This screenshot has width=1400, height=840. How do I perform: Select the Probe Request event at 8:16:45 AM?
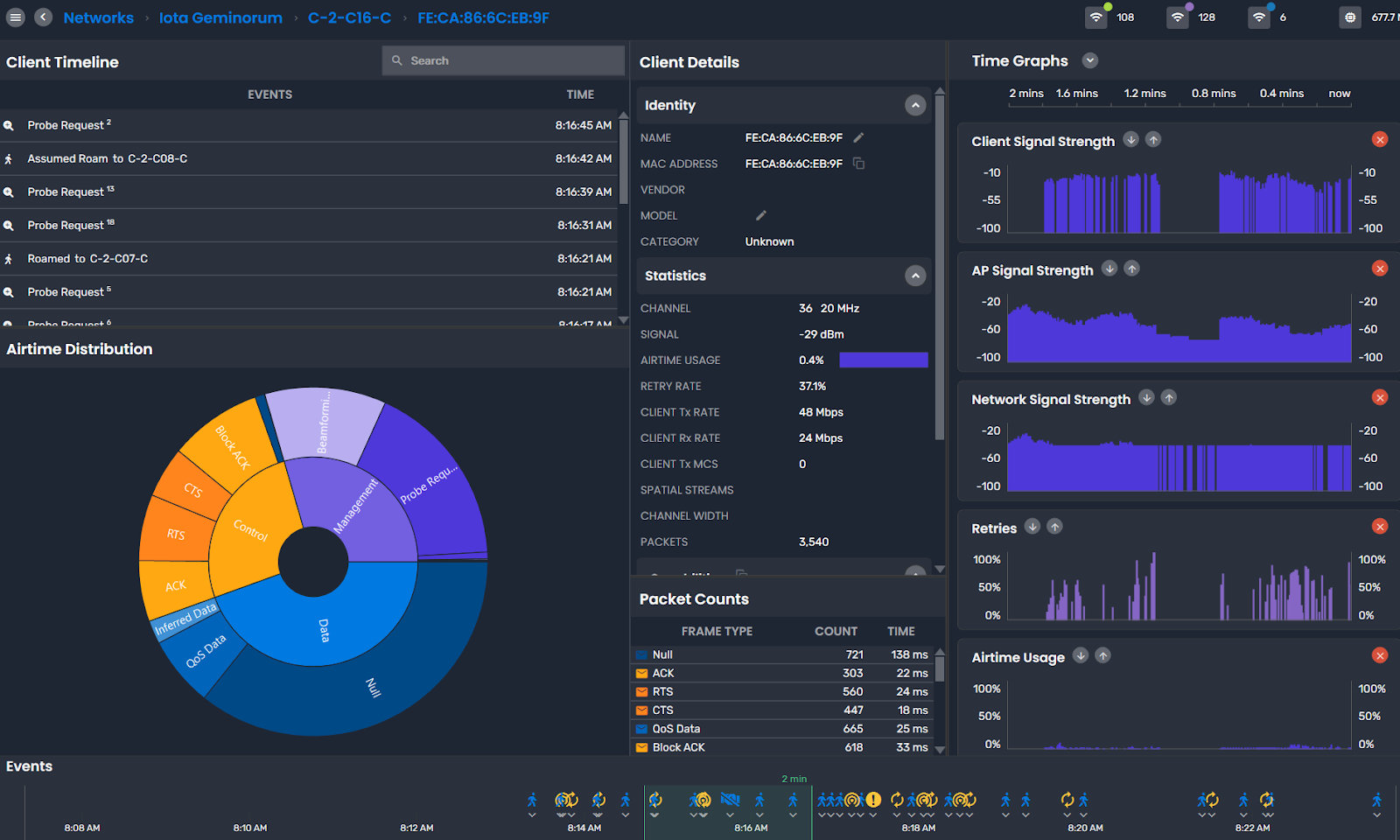tap(310, 125)
